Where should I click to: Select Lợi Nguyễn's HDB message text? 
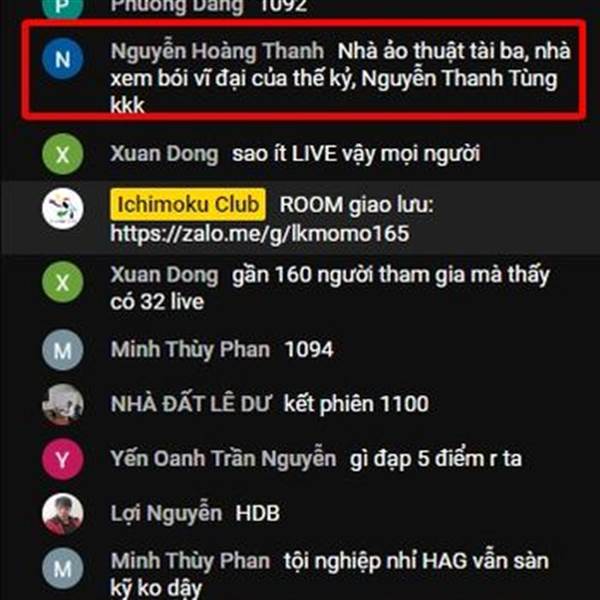258,514
